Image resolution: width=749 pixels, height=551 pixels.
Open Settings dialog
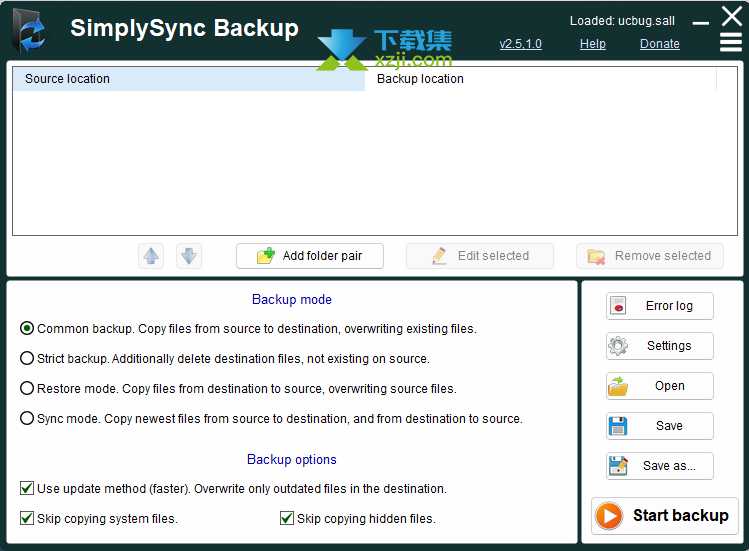click(660, 346)
